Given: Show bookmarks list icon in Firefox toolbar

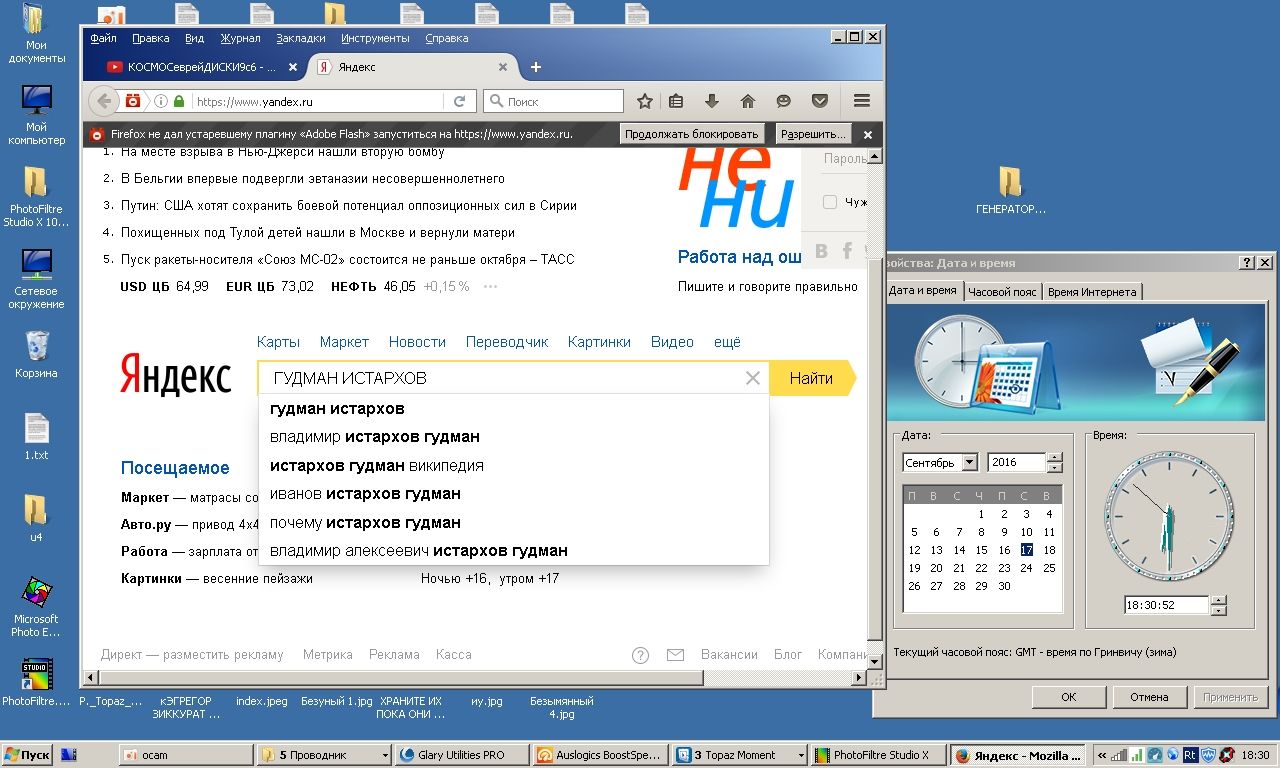Looking at the screenshot, I should [676, 101].
